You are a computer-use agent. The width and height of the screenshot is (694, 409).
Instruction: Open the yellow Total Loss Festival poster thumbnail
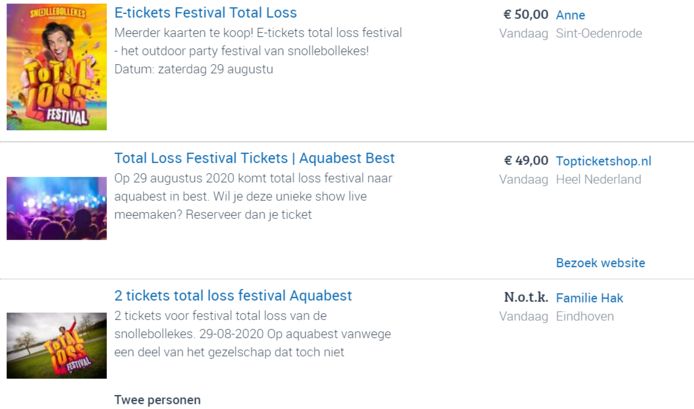pyautogui.click(x=56, y=67)
